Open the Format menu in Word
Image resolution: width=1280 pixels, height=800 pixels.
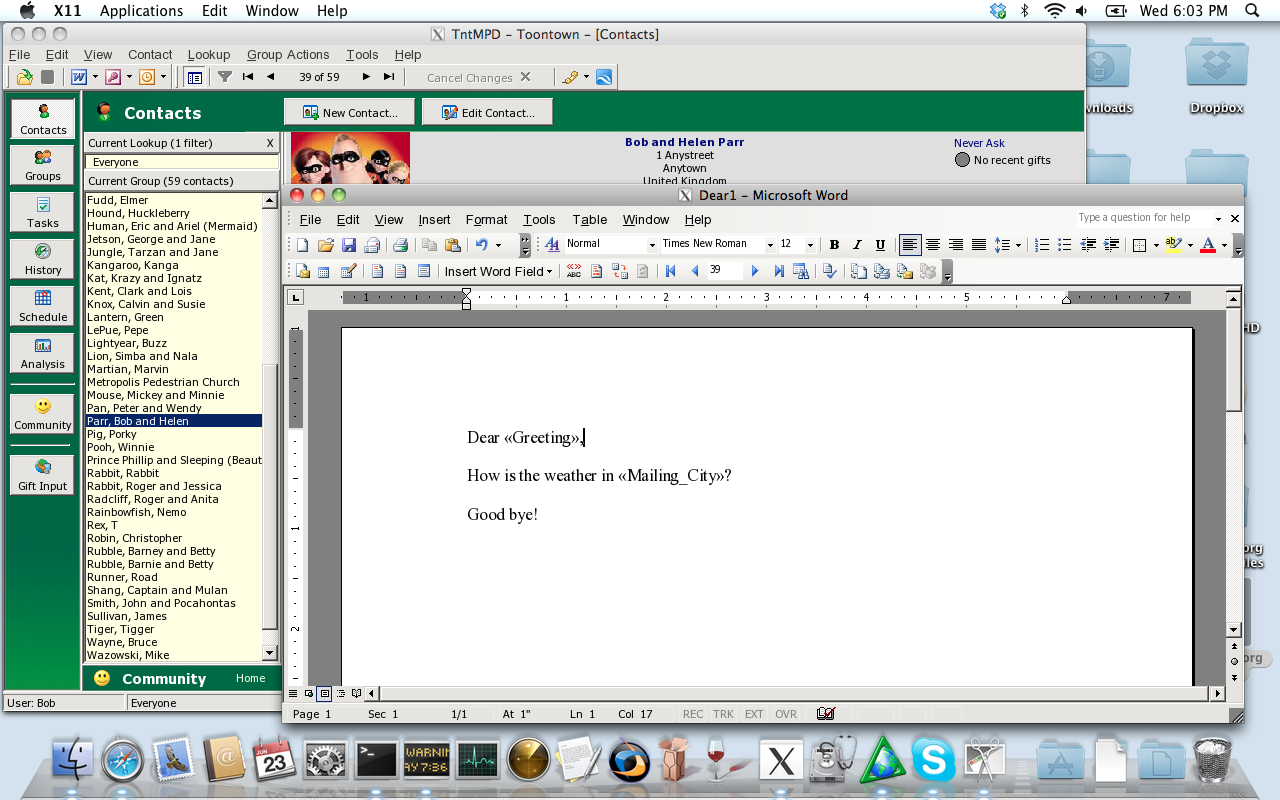(487, 220)
